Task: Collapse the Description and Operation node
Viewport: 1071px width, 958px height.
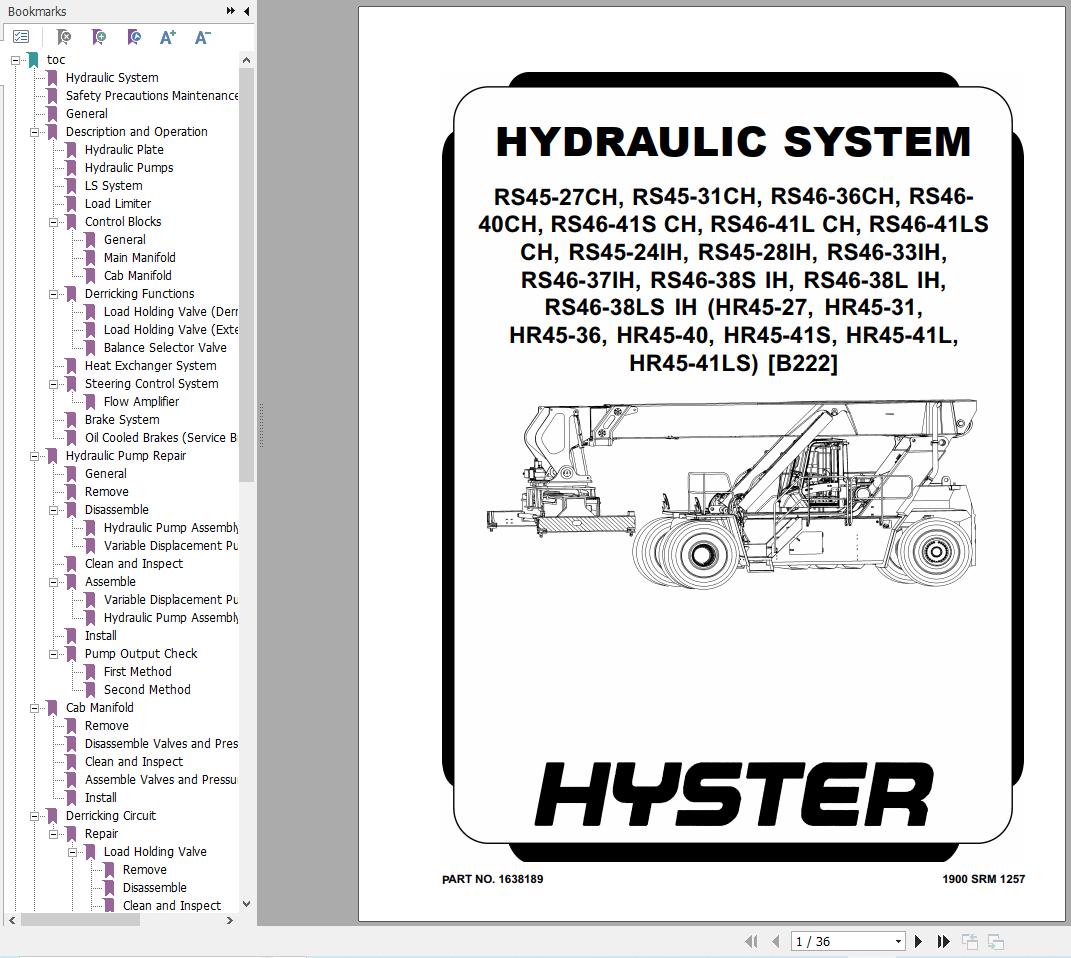Action: (x=35, y=132)
